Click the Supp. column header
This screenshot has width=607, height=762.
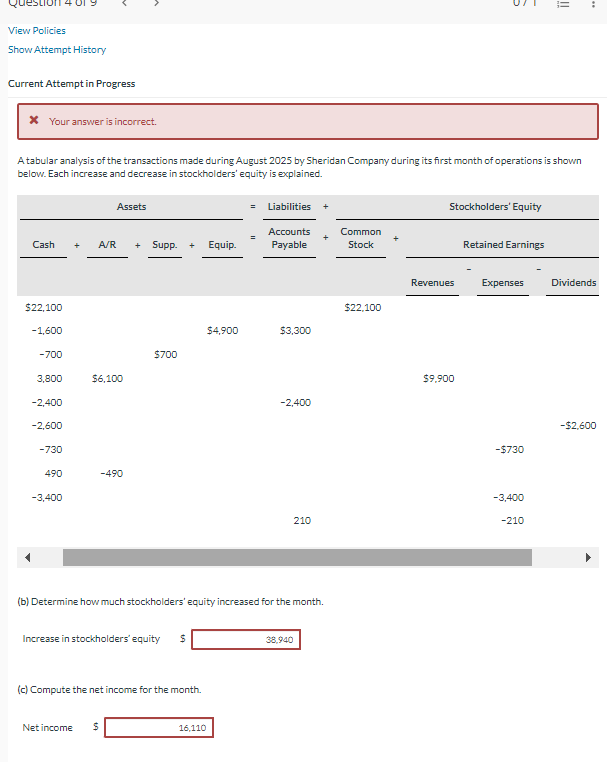click(165, 244)
